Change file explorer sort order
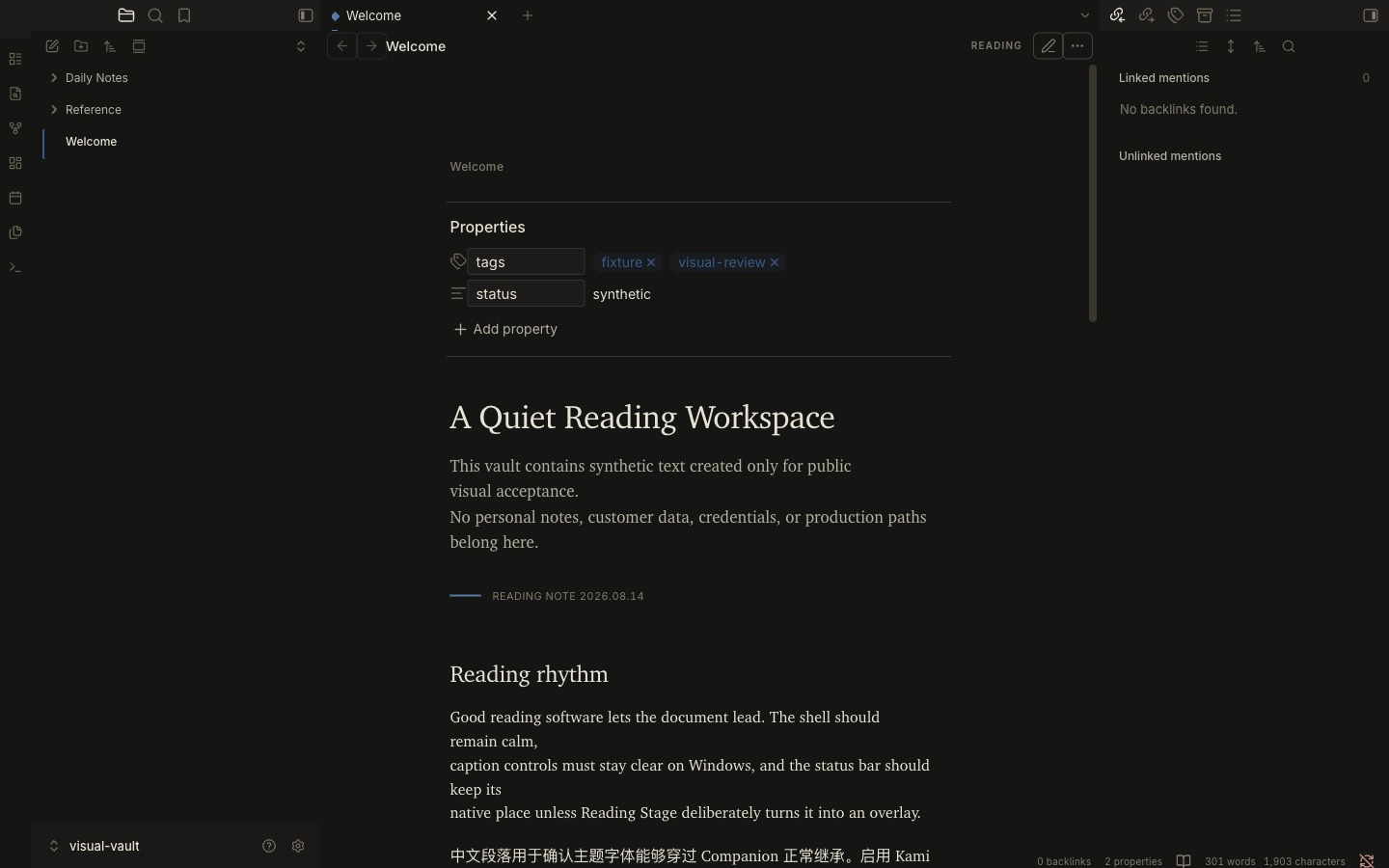The height and width of the screenshot is (868, 1389). point(110,46)
